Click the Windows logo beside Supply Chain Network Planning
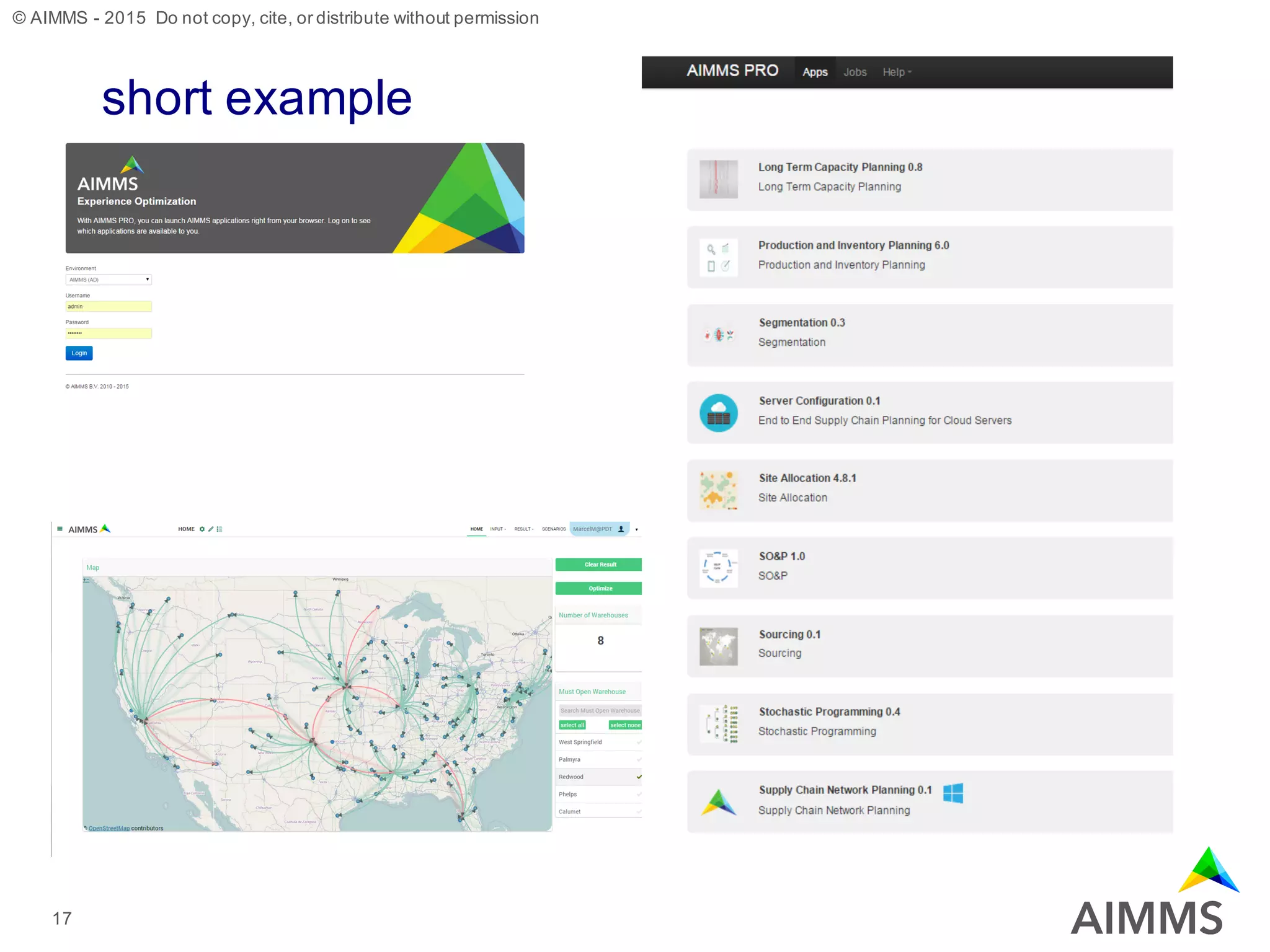This screenshot has width=1270, height=952. coord(952,793)
